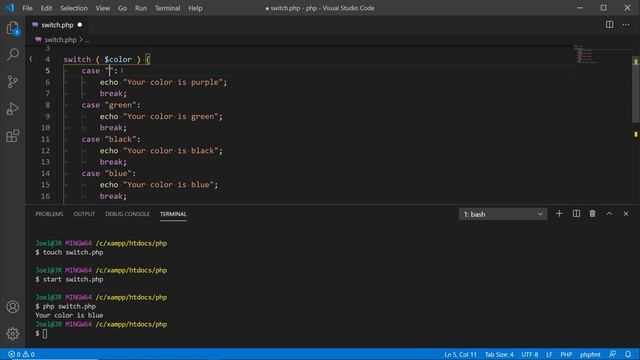The image size is (640, 360).
Task: Click Ln 5, Col 11 status entry
Action: [460, 354]
